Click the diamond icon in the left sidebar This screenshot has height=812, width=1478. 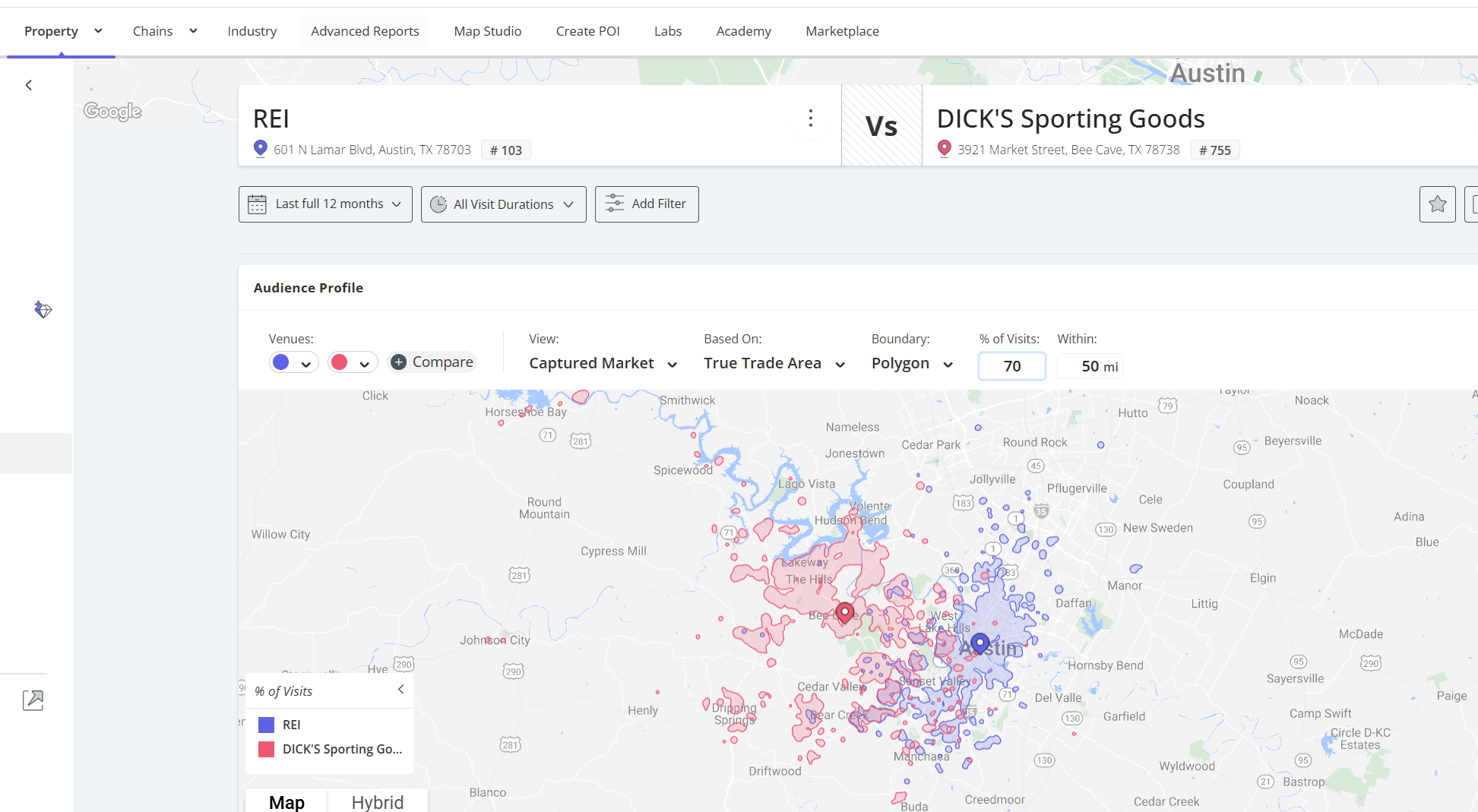(x=43, y=309)
